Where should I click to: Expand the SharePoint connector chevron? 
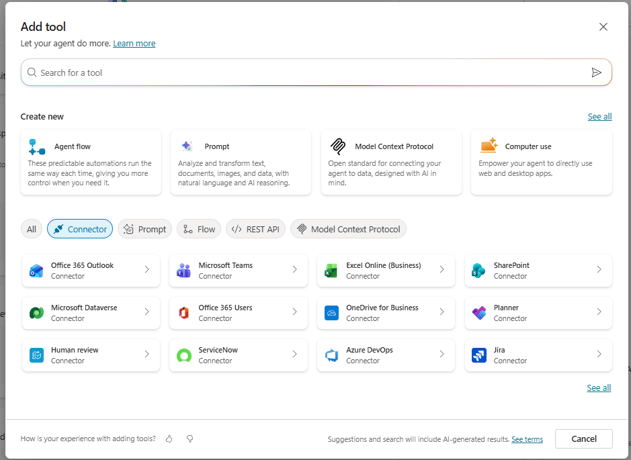599,270
